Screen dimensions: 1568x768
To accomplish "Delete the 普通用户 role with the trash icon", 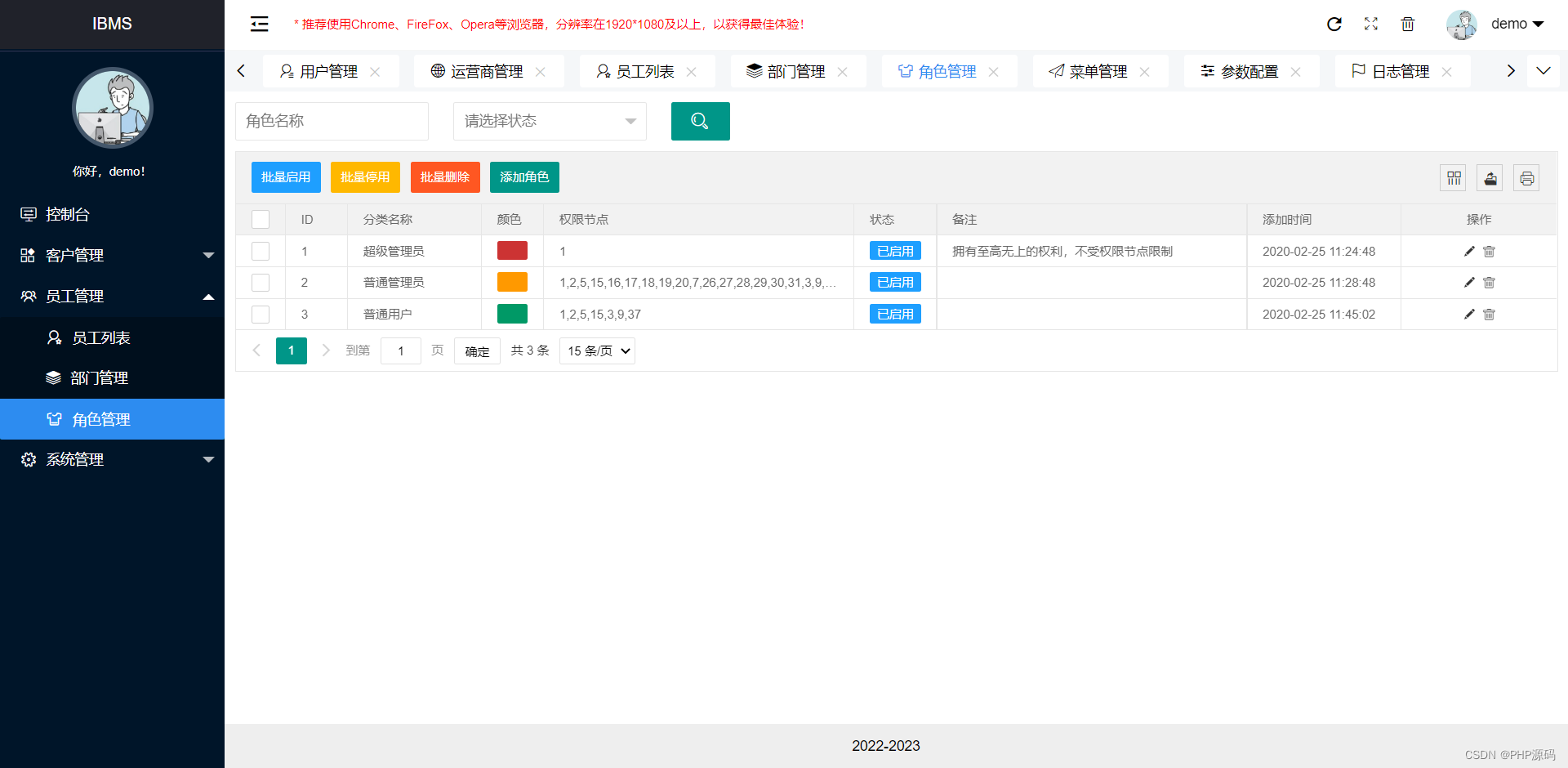I will click(1489, 314).
